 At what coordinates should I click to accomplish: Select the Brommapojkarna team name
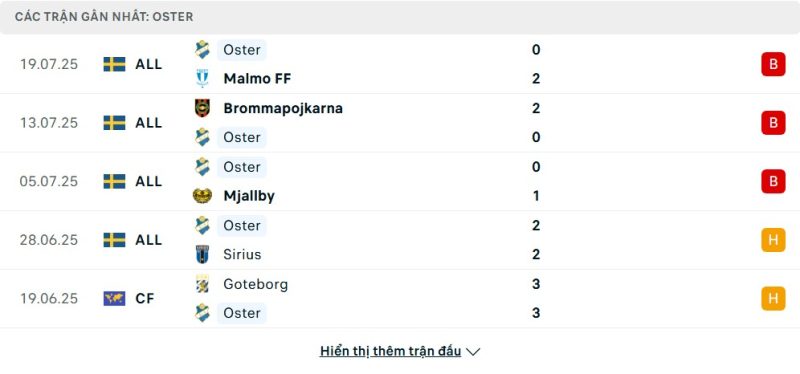point(283,108)
